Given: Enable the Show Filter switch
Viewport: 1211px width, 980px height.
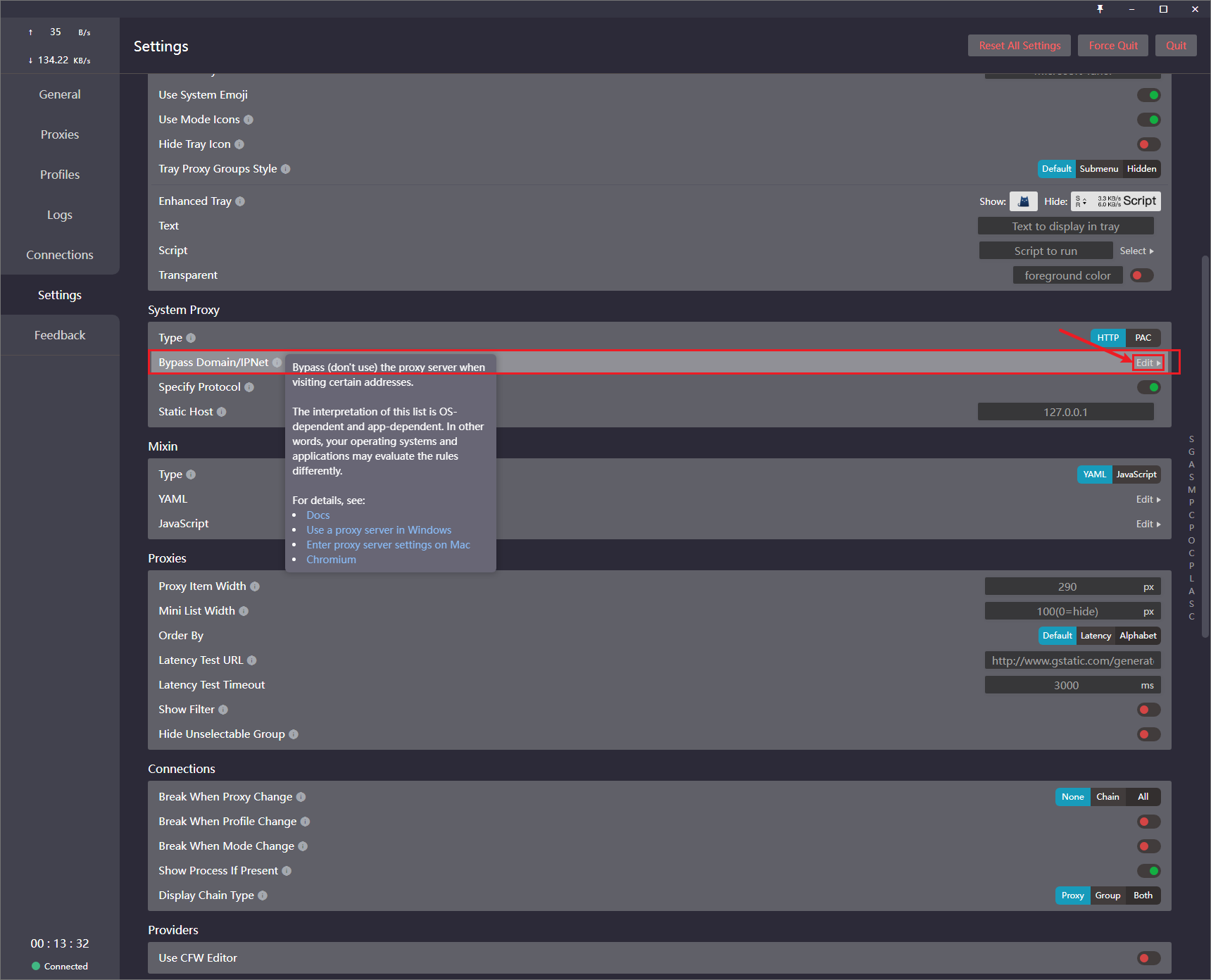Looking at the screenshot, I should click(1149, 710).
